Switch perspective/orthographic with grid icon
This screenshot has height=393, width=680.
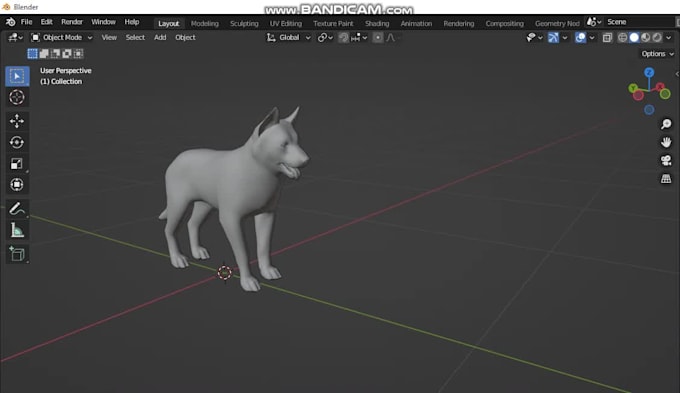666,179
